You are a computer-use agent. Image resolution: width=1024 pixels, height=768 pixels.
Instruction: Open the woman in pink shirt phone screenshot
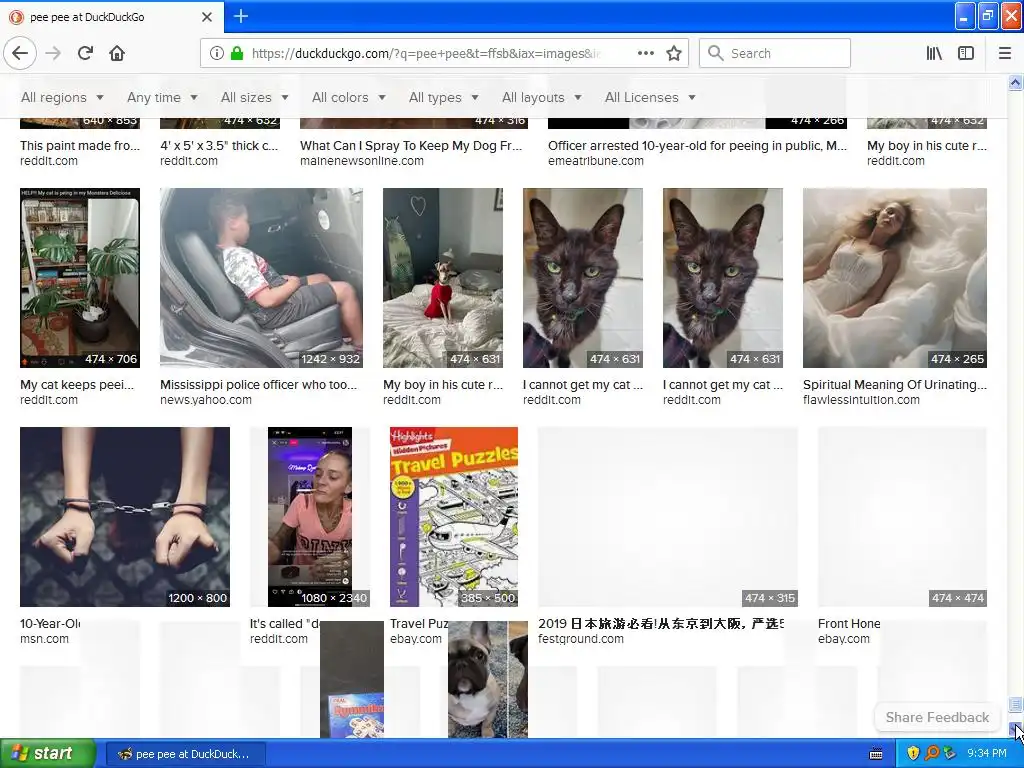tap(310, 517)
